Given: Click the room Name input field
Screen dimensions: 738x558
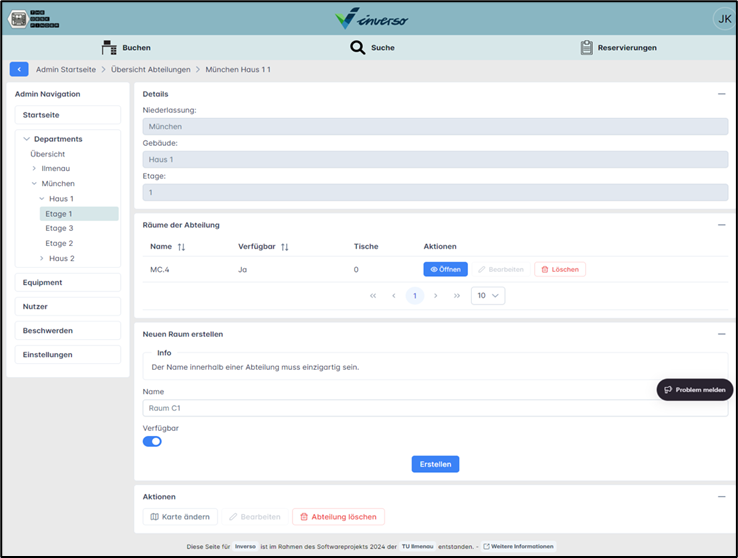Looking at the screenshot, I should (435, 408).
